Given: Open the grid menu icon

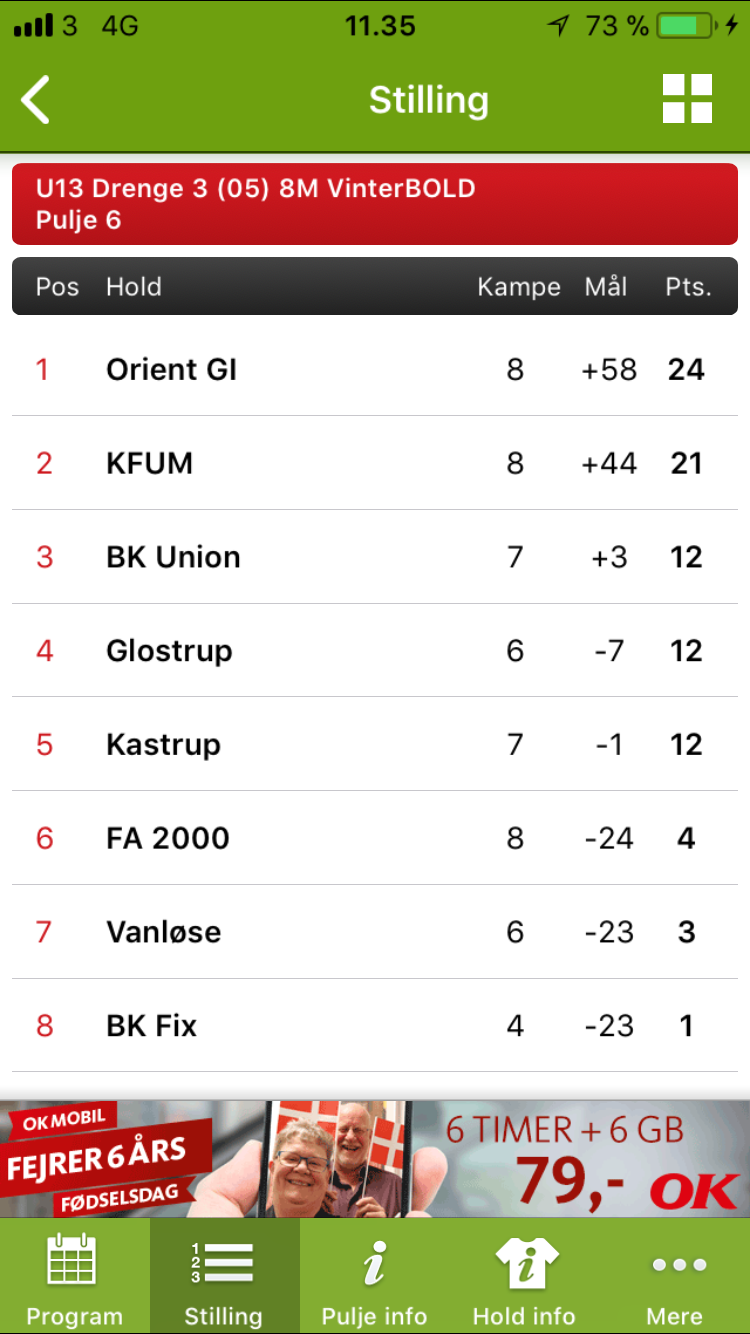Looking at the screenshot, I should (x=687, y=99).
